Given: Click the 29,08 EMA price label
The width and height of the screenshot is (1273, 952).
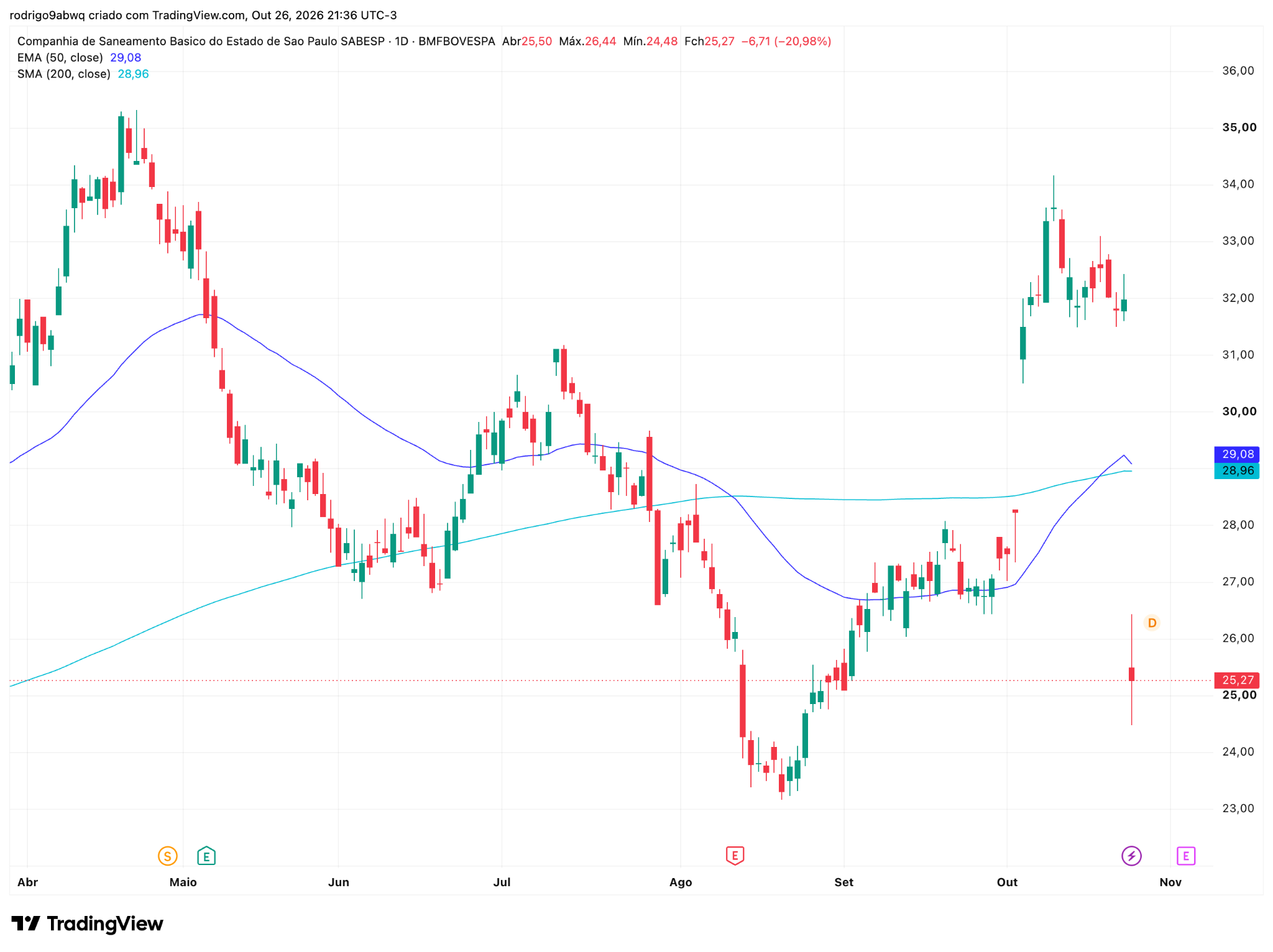Looking at the screenshot, I should point(1237,454).
